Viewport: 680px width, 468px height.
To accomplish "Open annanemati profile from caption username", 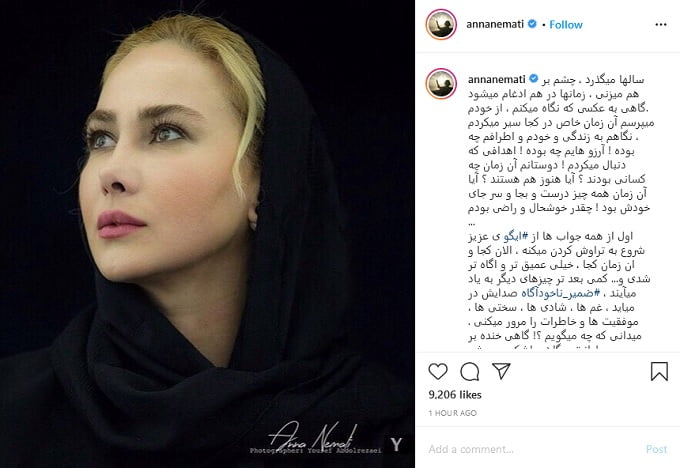I will point(497,79).
